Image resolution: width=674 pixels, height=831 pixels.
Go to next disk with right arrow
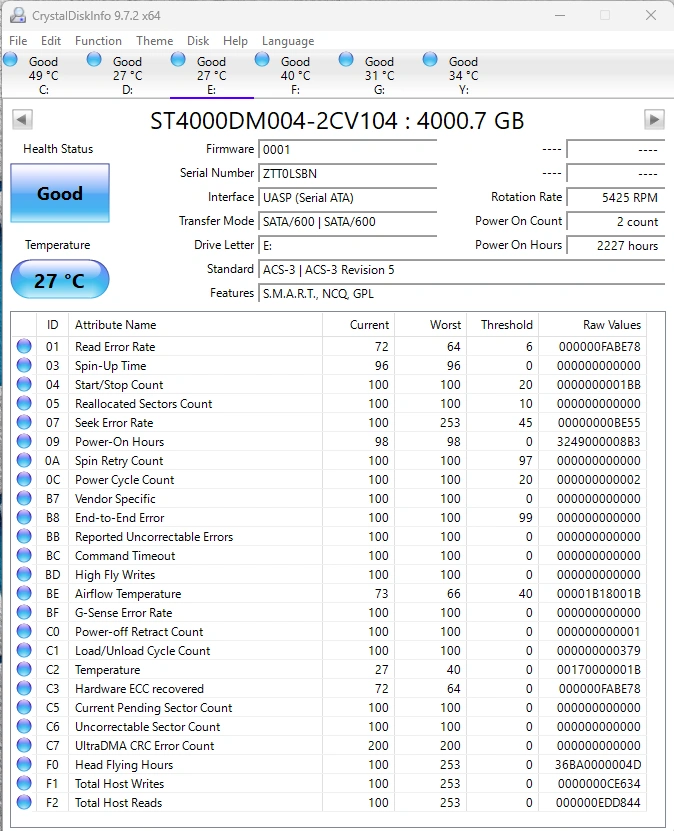click(654, 120)
